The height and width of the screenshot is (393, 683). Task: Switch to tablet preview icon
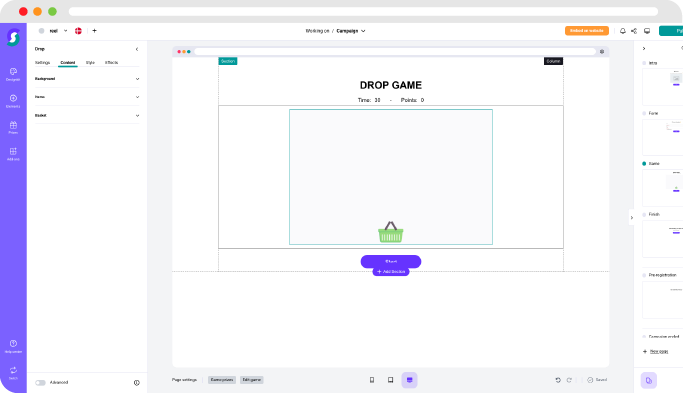390,380
